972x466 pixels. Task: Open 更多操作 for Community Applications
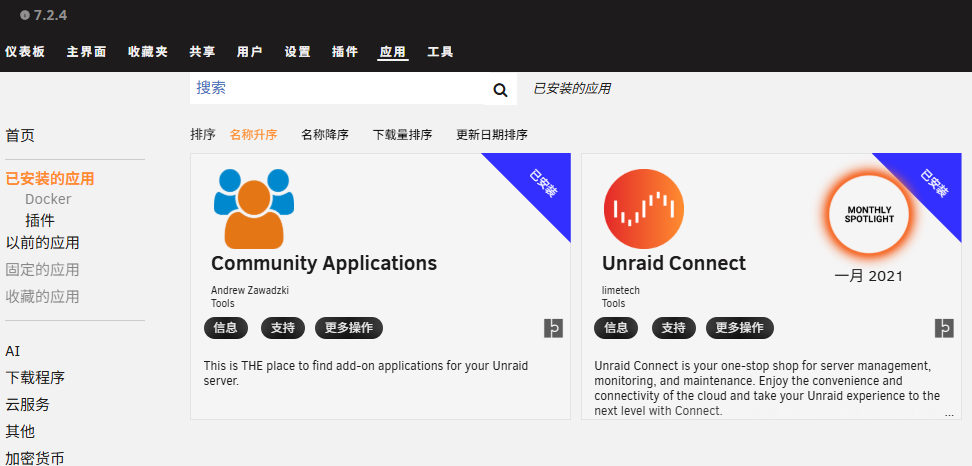[x=349, y=328]
